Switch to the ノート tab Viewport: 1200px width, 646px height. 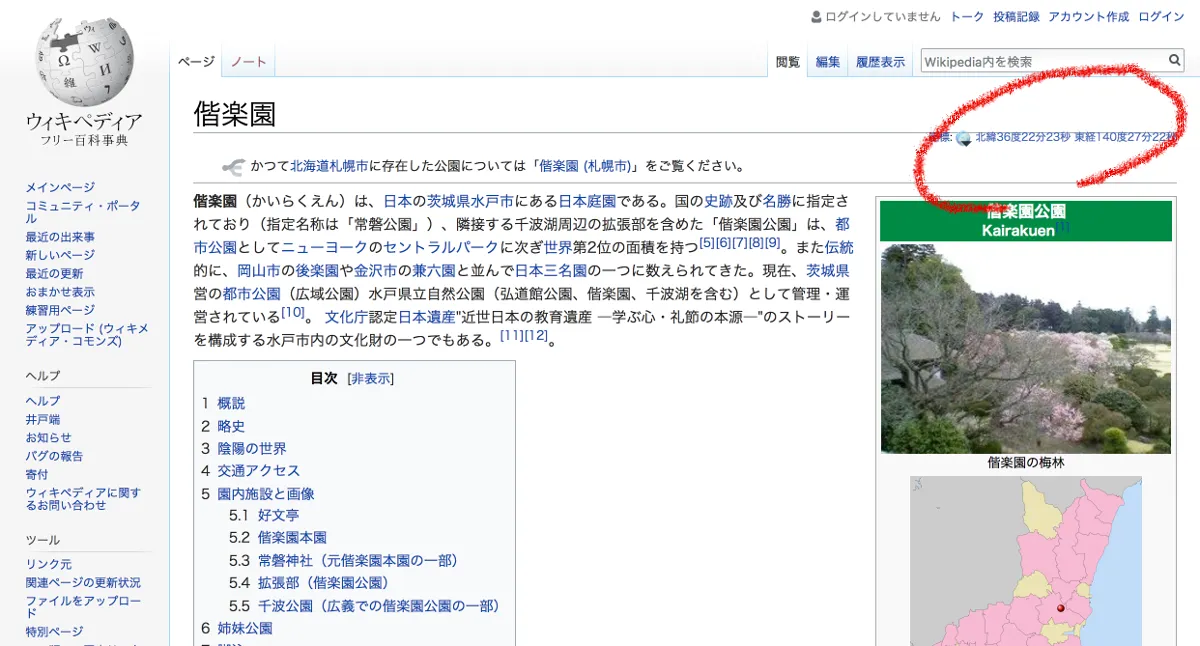coord(247,60)
